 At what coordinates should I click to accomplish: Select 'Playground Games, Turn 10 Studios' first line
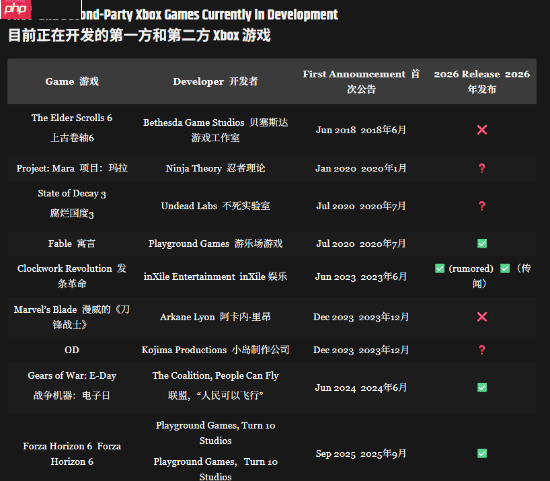click(x=215, y=433)
